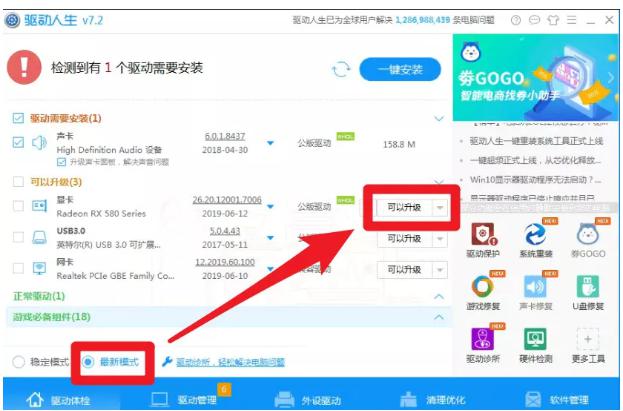Open version dropdown for 网卡 12.2019.60.100
This screenshot has width=623, height=411.
(x=271, y=269)
